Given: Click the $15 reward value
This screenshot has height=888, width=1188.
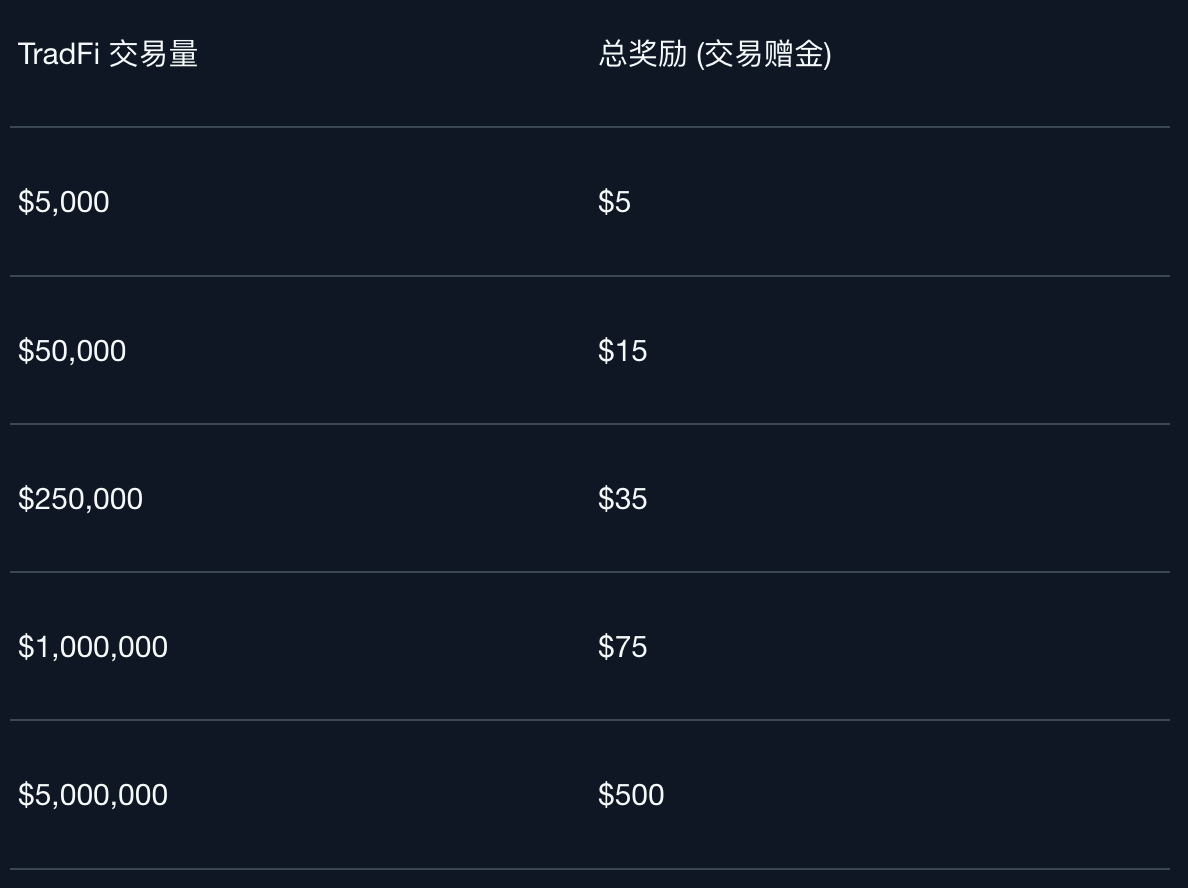Looking at the screenshot, I should tap(622, 351).
